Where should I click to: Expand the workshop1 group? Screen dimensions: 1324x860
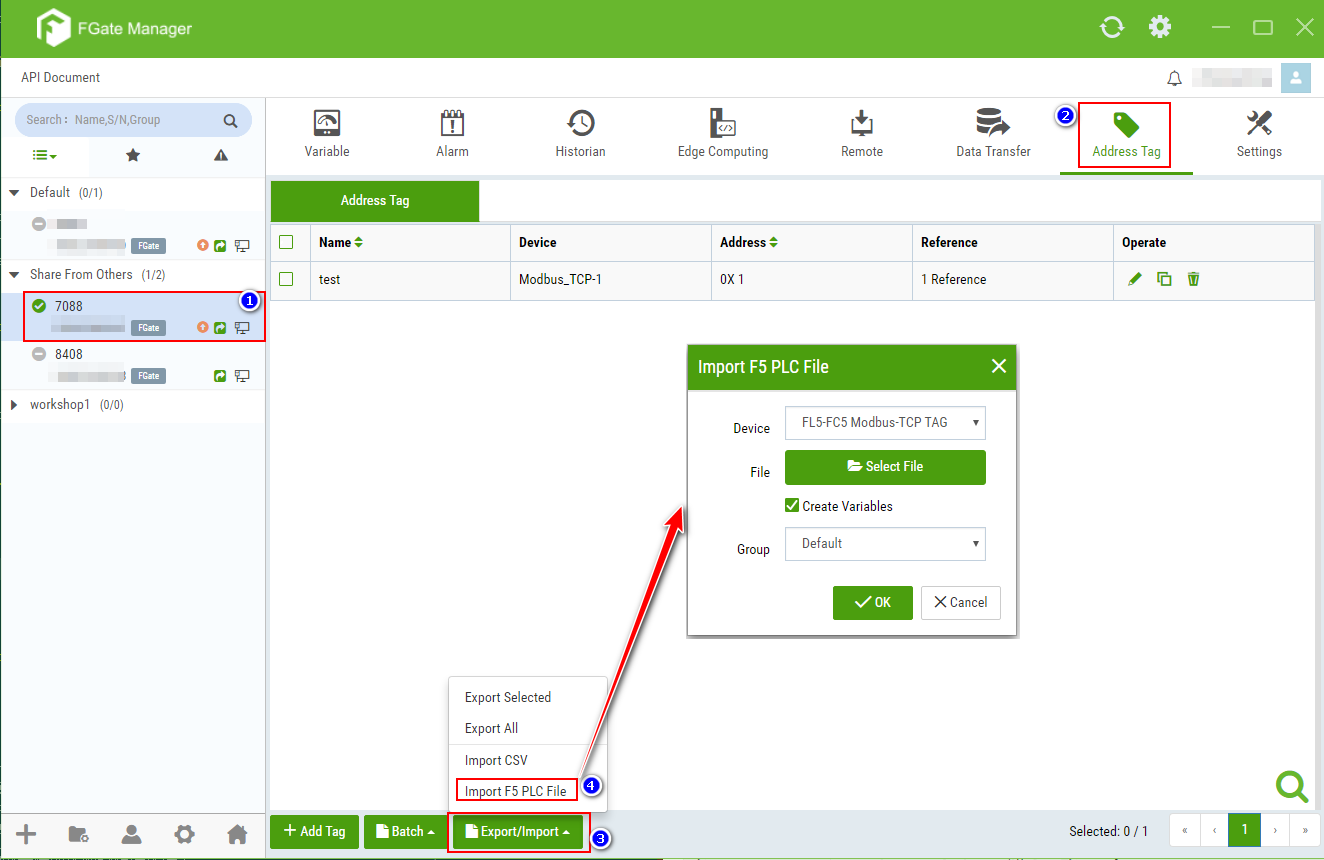[x=14, y=405]
